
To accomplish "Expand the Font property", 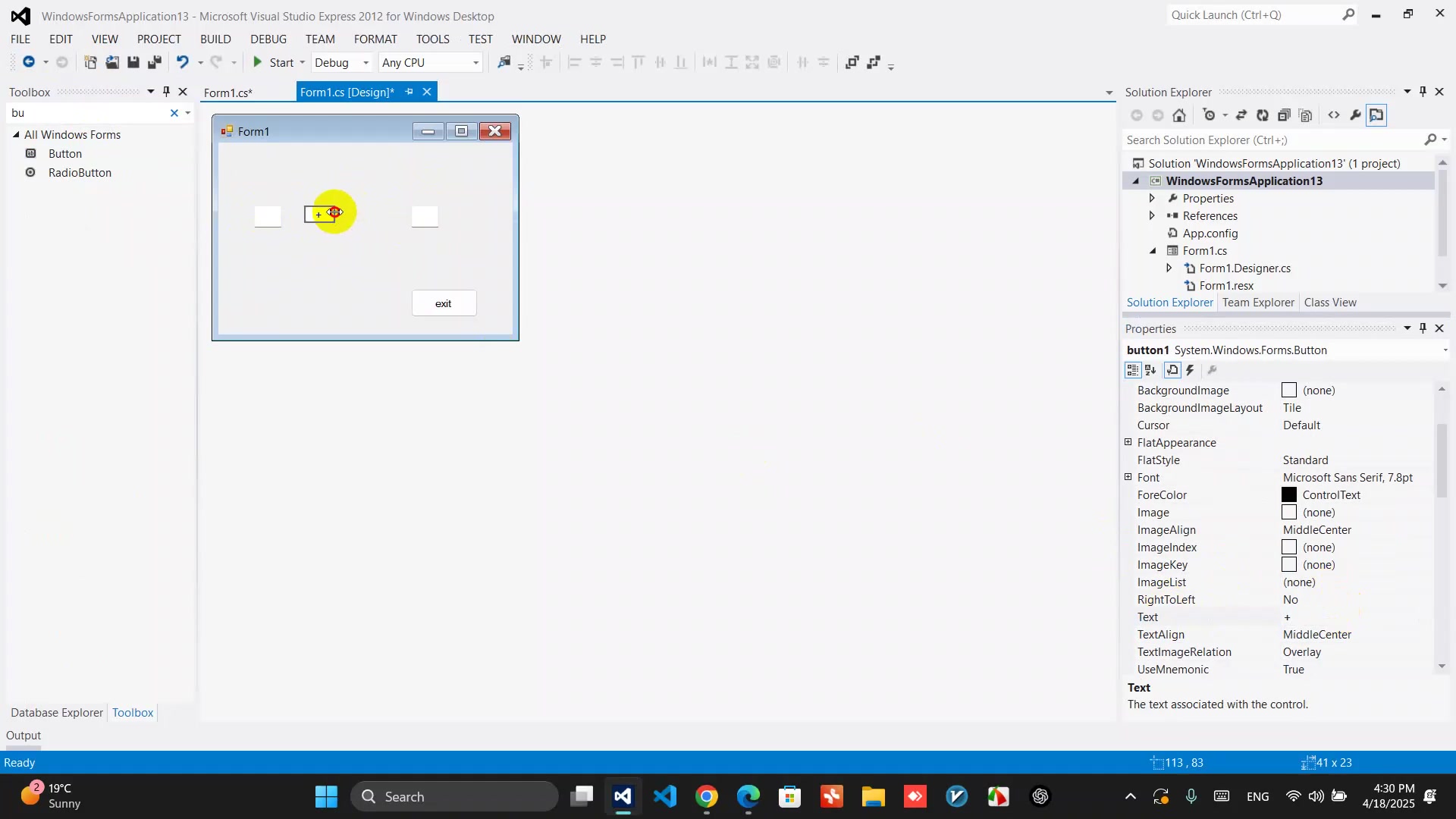I will coord(1128,477).
